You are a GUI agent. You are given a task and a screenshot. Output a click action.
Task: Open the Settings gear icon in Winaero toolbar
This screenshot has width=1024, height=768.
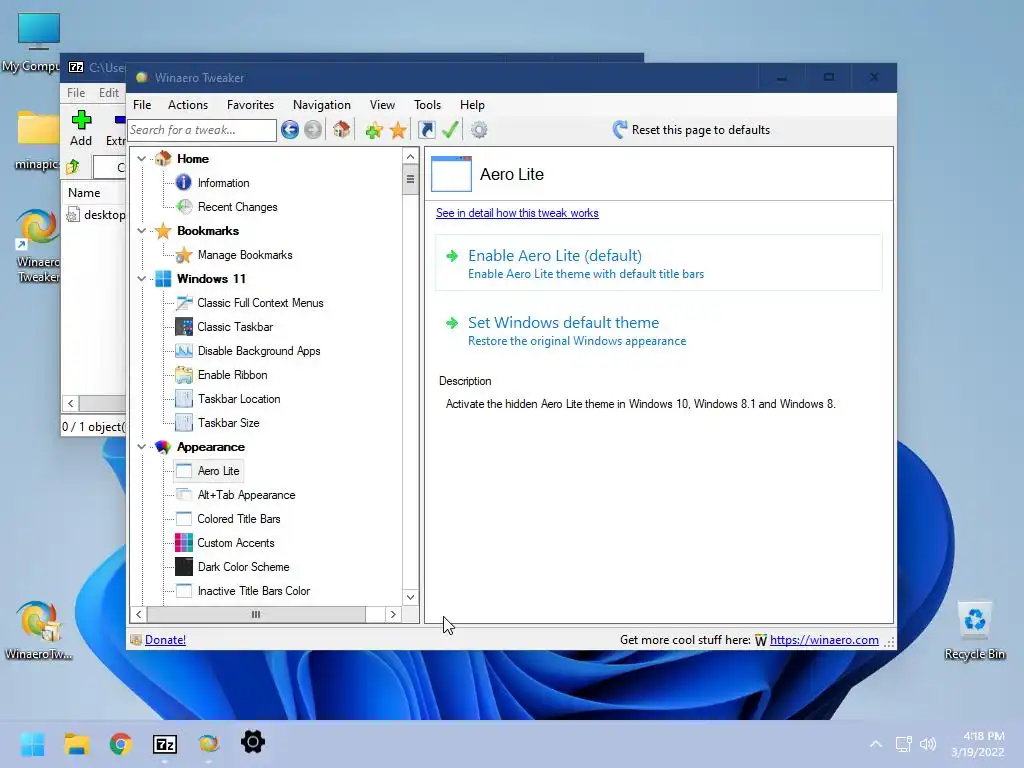point(479,130)
